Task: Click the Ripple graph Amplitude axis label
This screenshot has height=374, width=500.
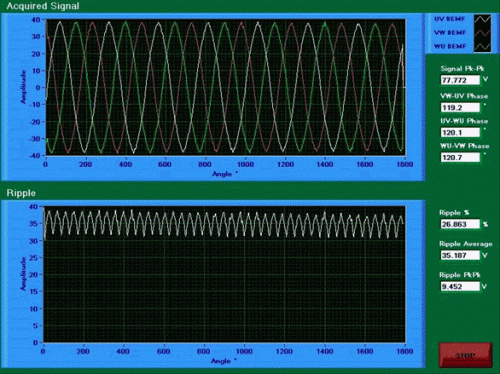Action: click(x=23, y=274)
